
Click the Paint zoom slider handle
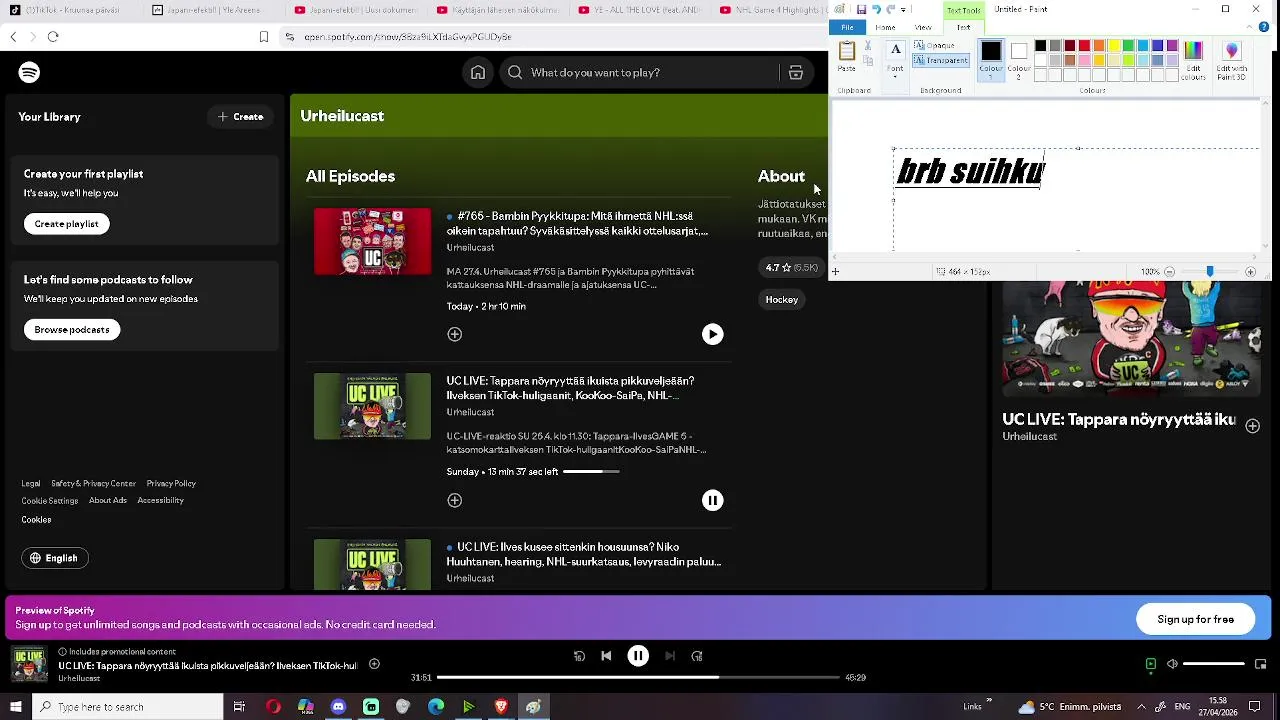click(1210, 272)
